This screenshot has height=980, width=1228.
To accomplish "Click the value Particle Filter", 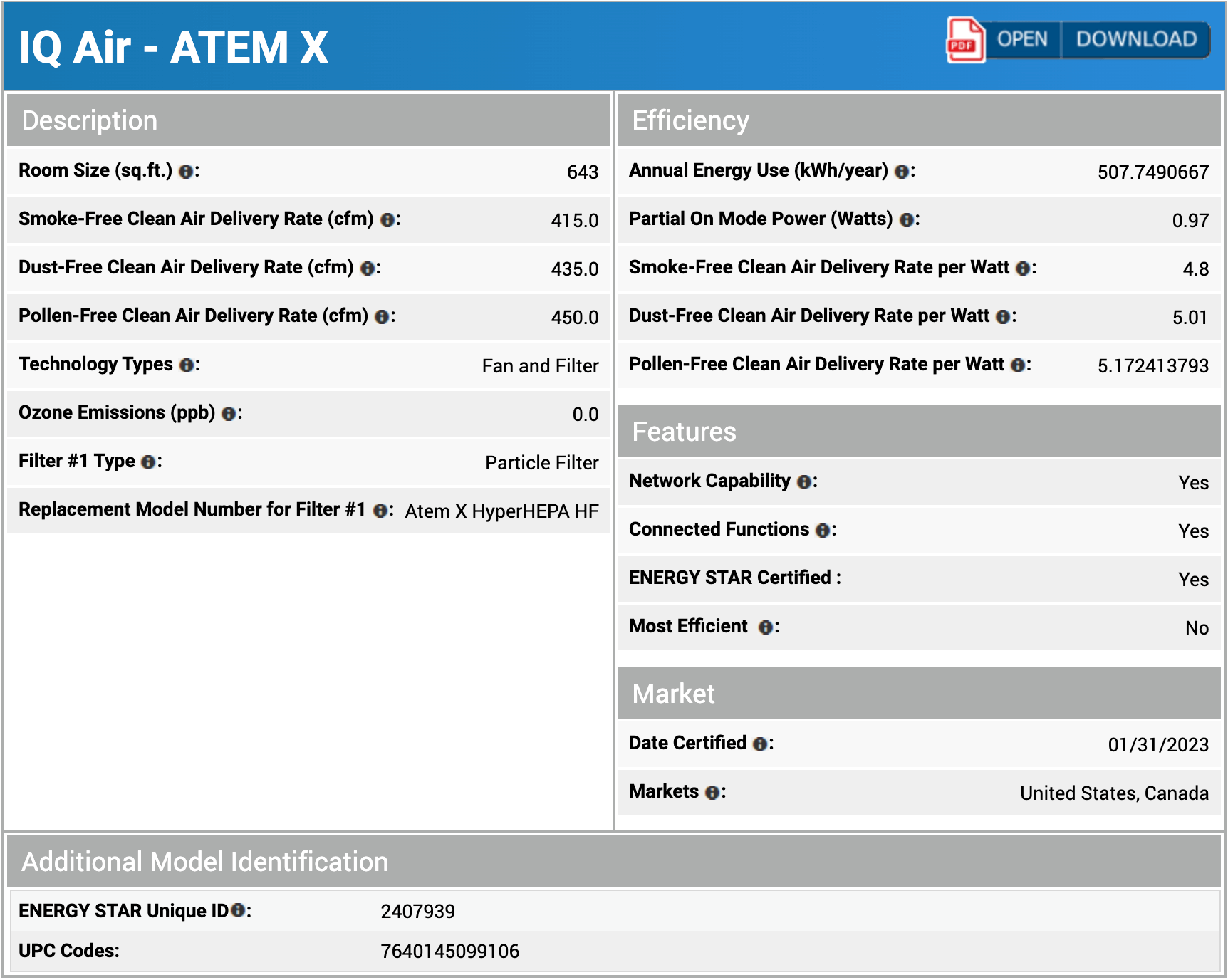I will (x=542, y=463).
